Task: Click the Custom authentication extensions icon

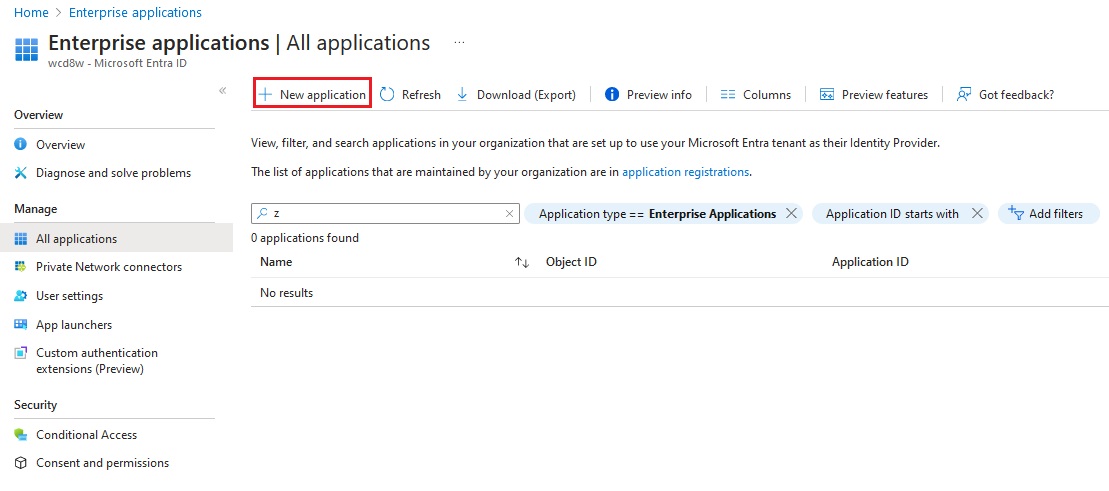Action: click(x=21, y=352)
